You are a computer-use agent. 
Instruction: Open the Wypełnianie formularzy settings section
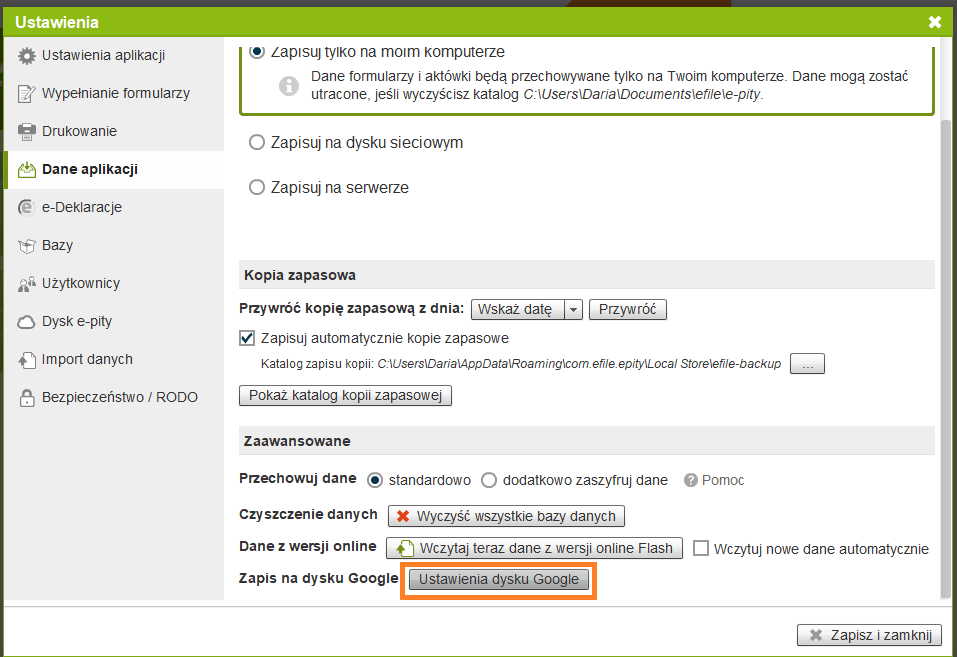115,93
